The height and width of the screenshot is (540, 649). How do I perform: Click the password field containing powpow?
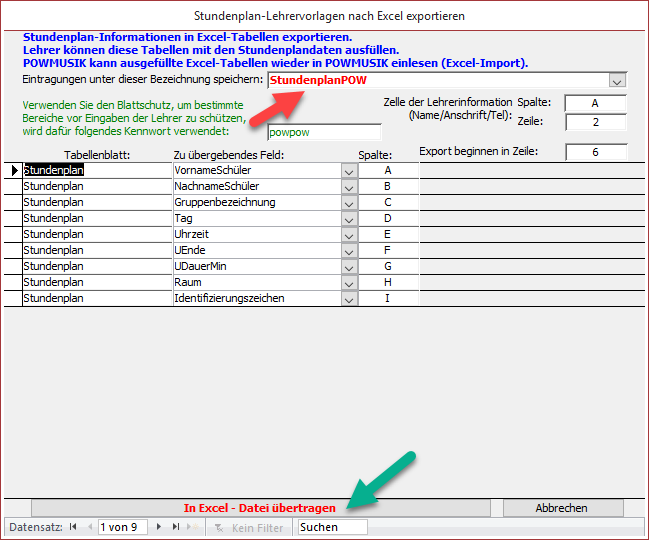pos(324,132)
